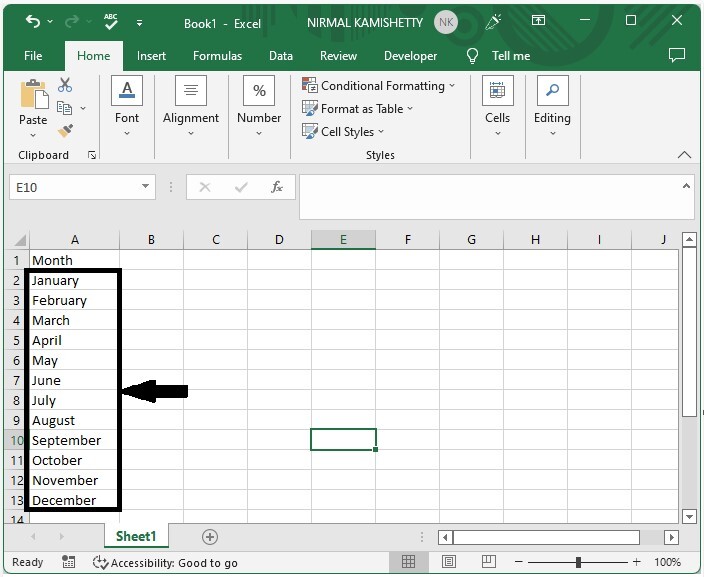
Task: Click the Enter checkmark in formula bar
Action: coord(242,187)
